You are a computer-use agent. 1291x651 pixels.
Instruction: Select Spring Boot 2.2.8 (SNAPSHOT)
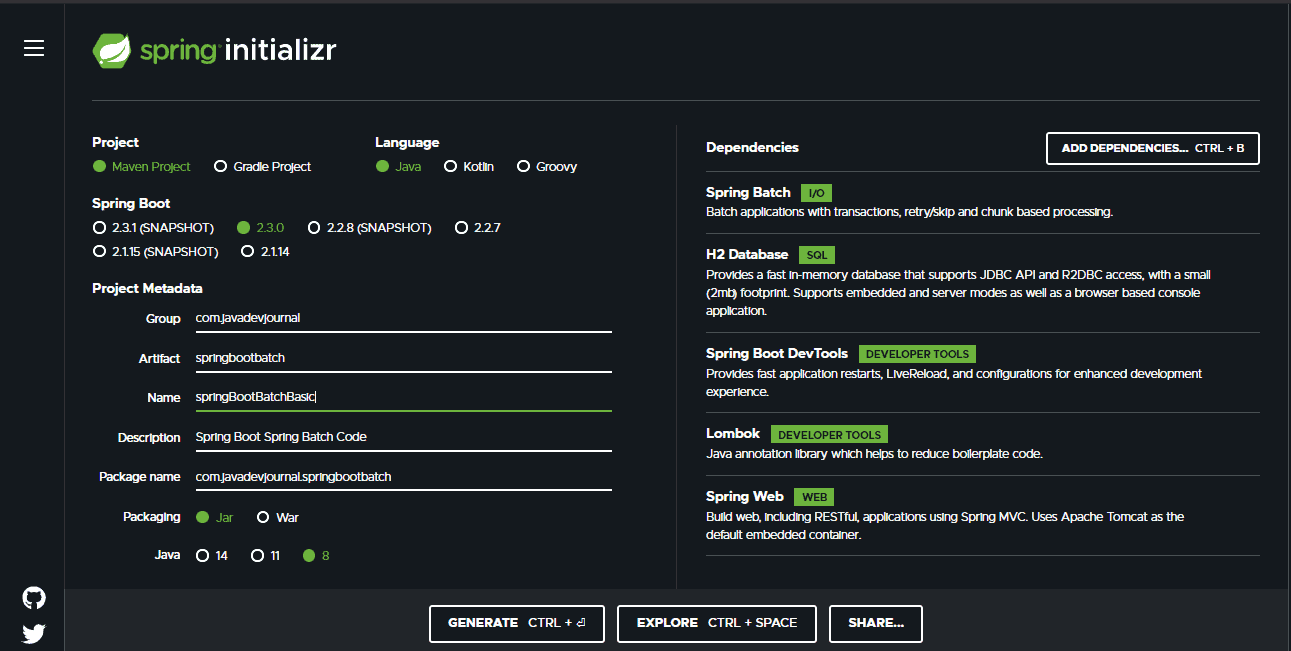370,228
